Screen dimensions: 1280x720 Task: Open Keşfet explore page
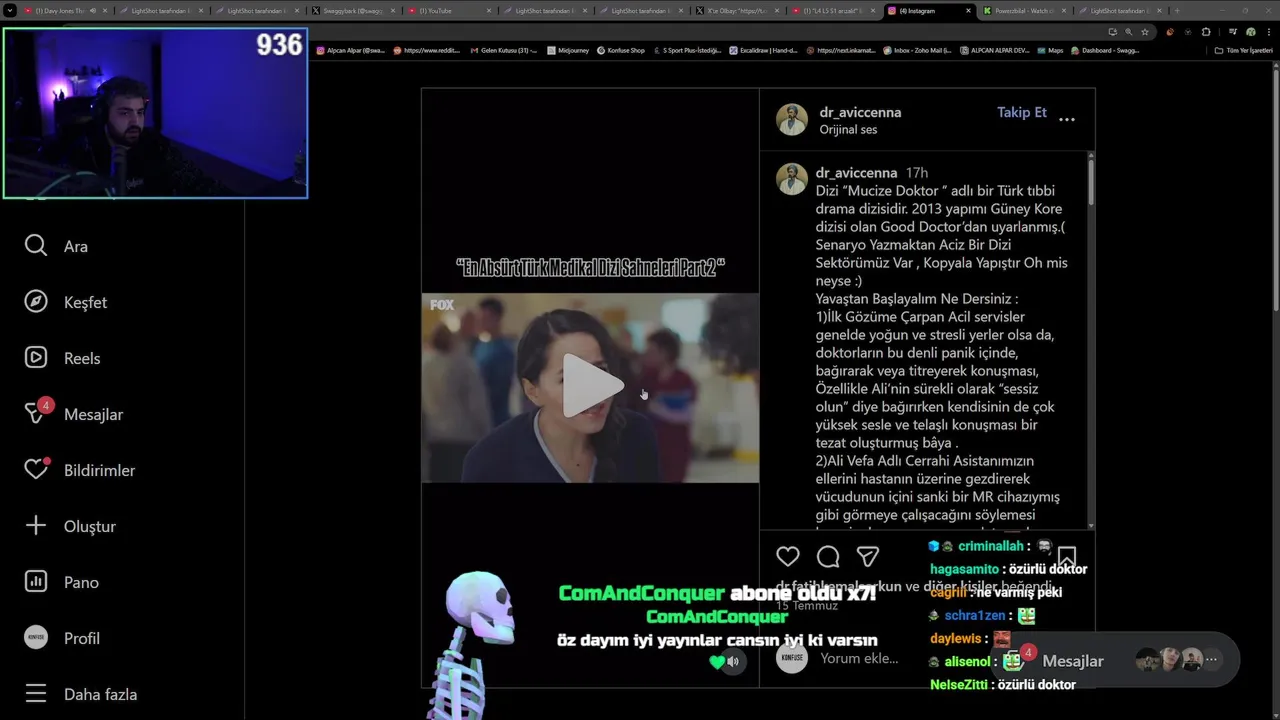65,302
